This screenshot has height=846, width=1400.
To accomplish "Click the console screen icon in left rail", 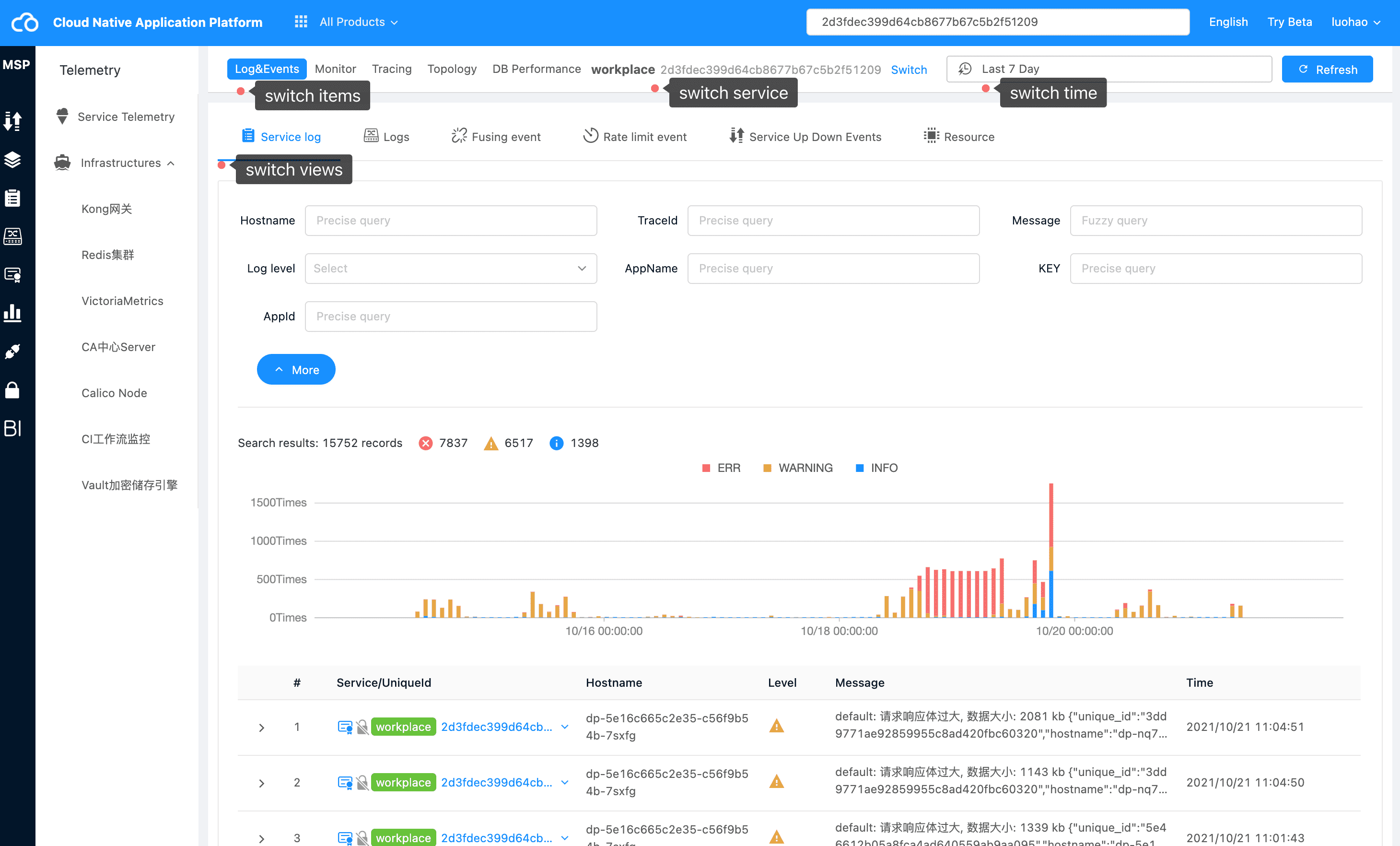I will click(12, 236).
